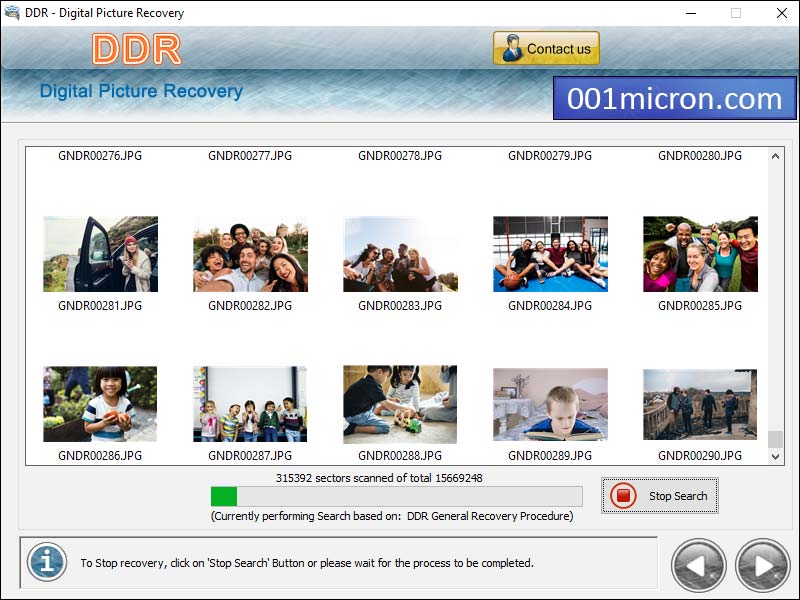Image resolution: width=800 pixels, height=600 pixels.
Task: Click the scrollbar up arrow
Action: pyautogui.click(x=774, y=155)
